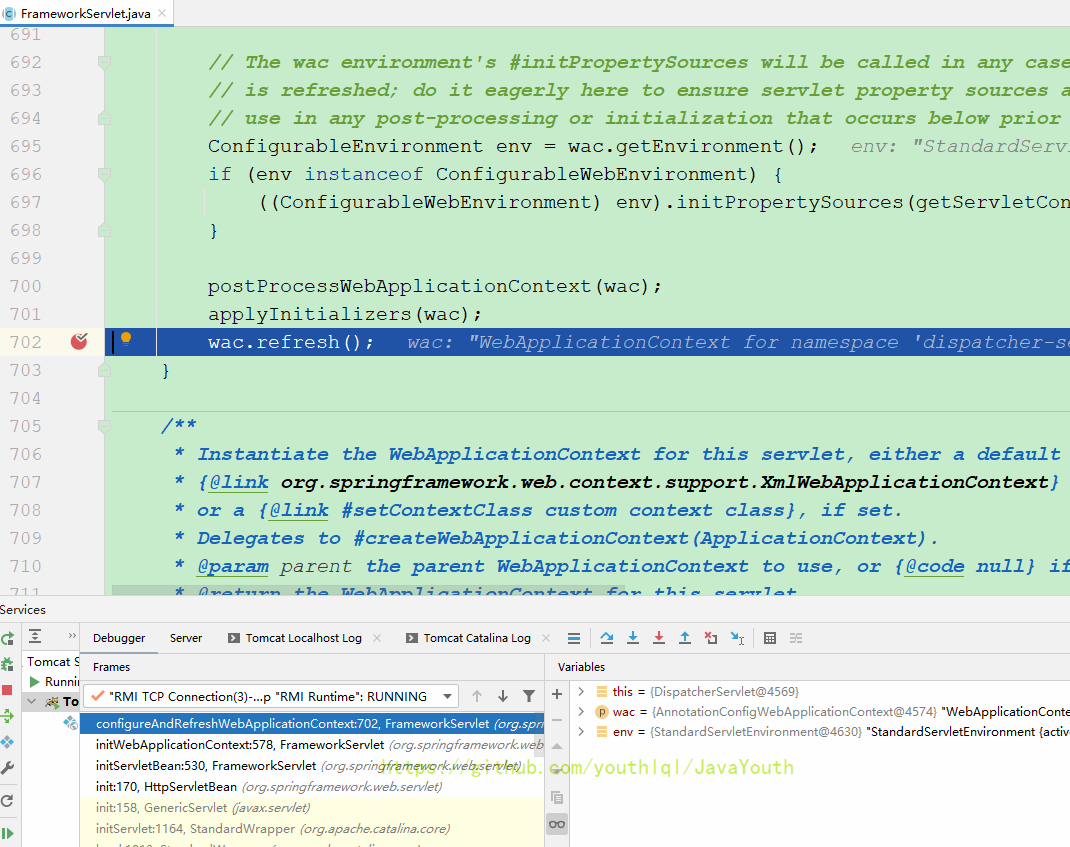Click the Step Out debugger icon
The height and width of the screenshot is (847, 1070).
685,638
